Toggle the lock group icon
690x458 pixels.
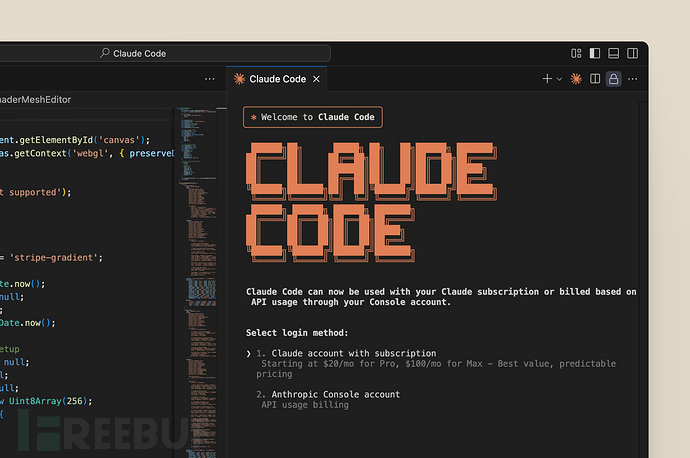613,79
